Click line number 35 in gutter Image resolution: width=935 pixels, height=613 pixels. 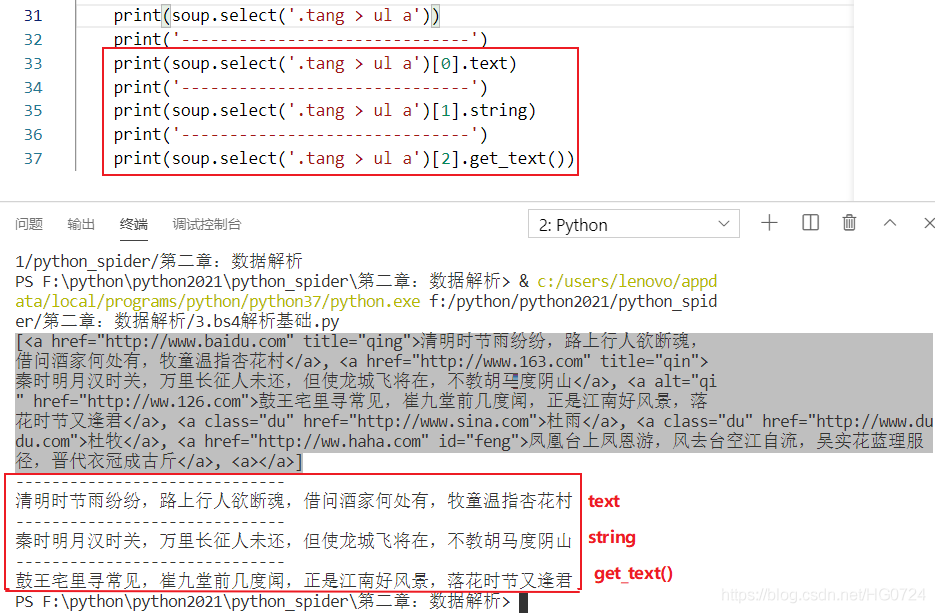click(x=33, y=110)
